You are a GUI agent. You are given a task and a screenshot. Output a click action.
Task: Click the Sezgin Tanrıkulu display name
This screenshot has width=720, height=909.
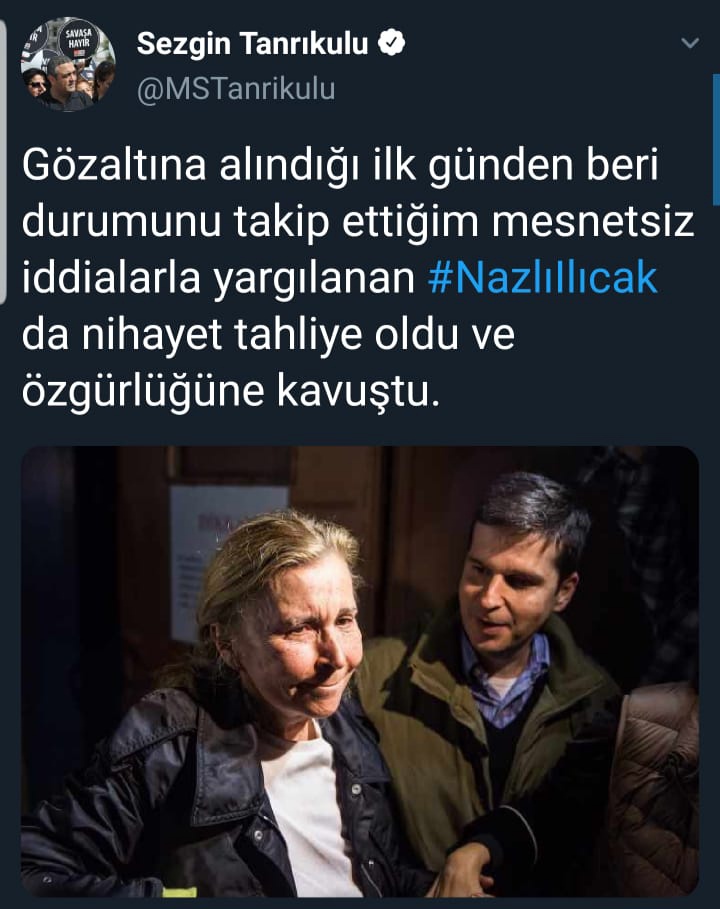253,43
